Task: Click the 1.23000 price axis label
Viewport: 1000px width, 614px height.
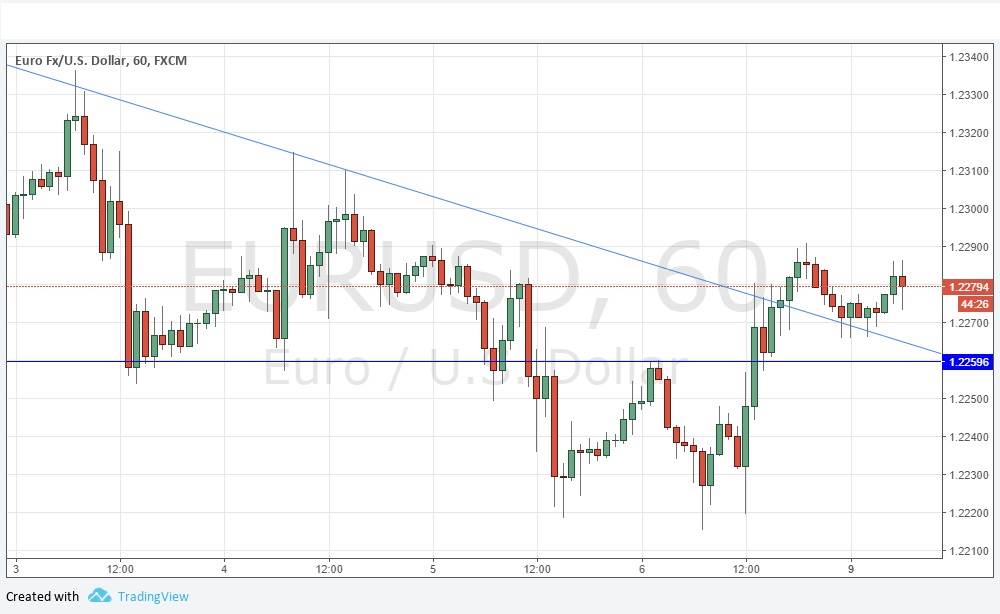Action: click(968, 209)
